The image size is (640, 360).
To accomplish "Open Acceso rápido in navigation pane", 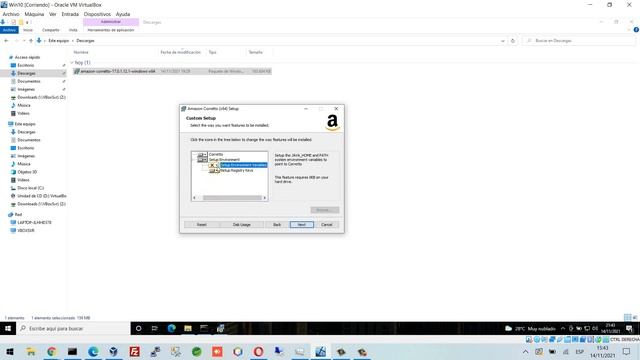I will [x=27, y=58].
